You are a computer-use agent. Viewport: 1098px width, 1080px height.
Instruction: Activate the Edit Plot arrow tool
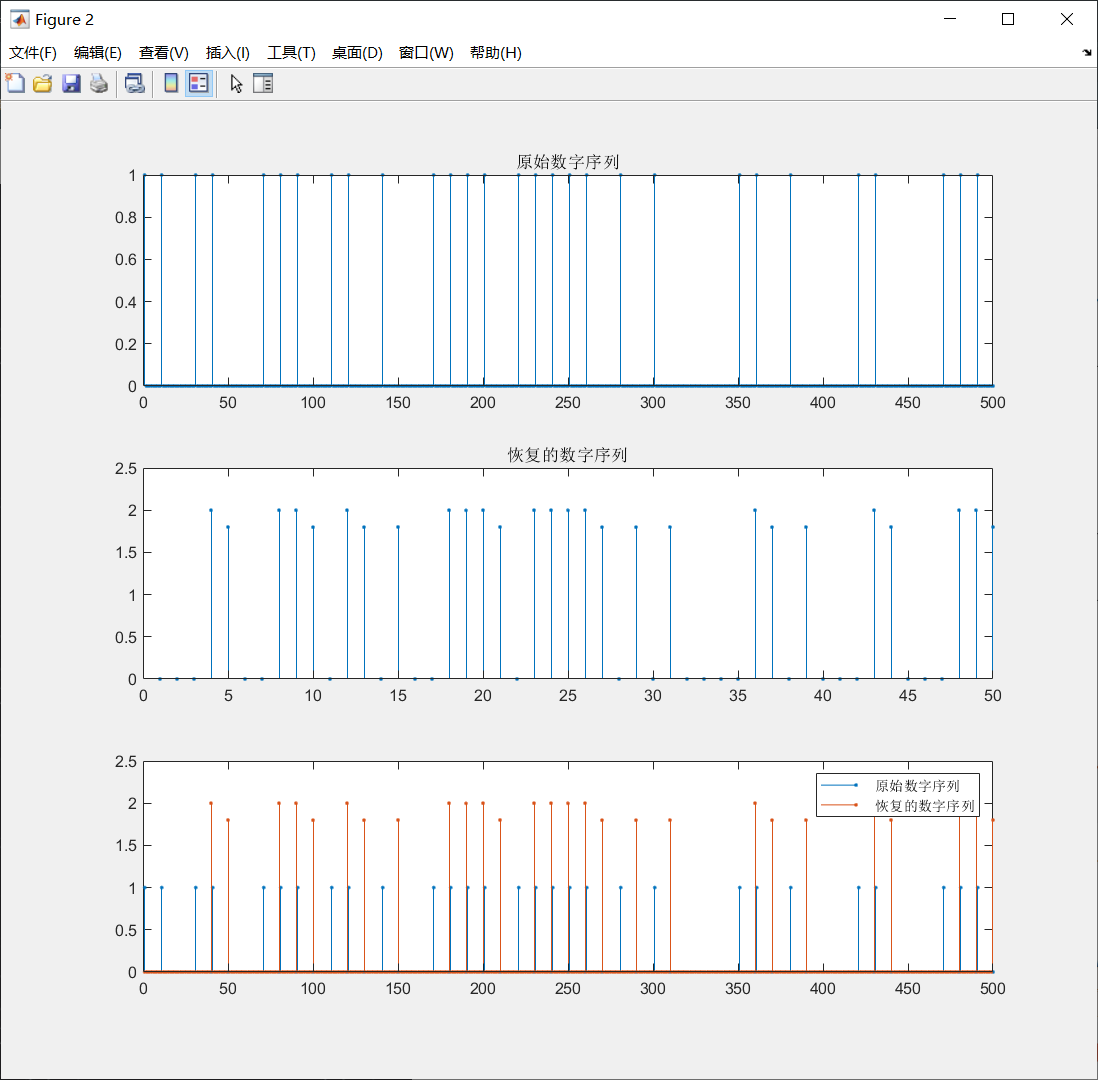(236, 83)
